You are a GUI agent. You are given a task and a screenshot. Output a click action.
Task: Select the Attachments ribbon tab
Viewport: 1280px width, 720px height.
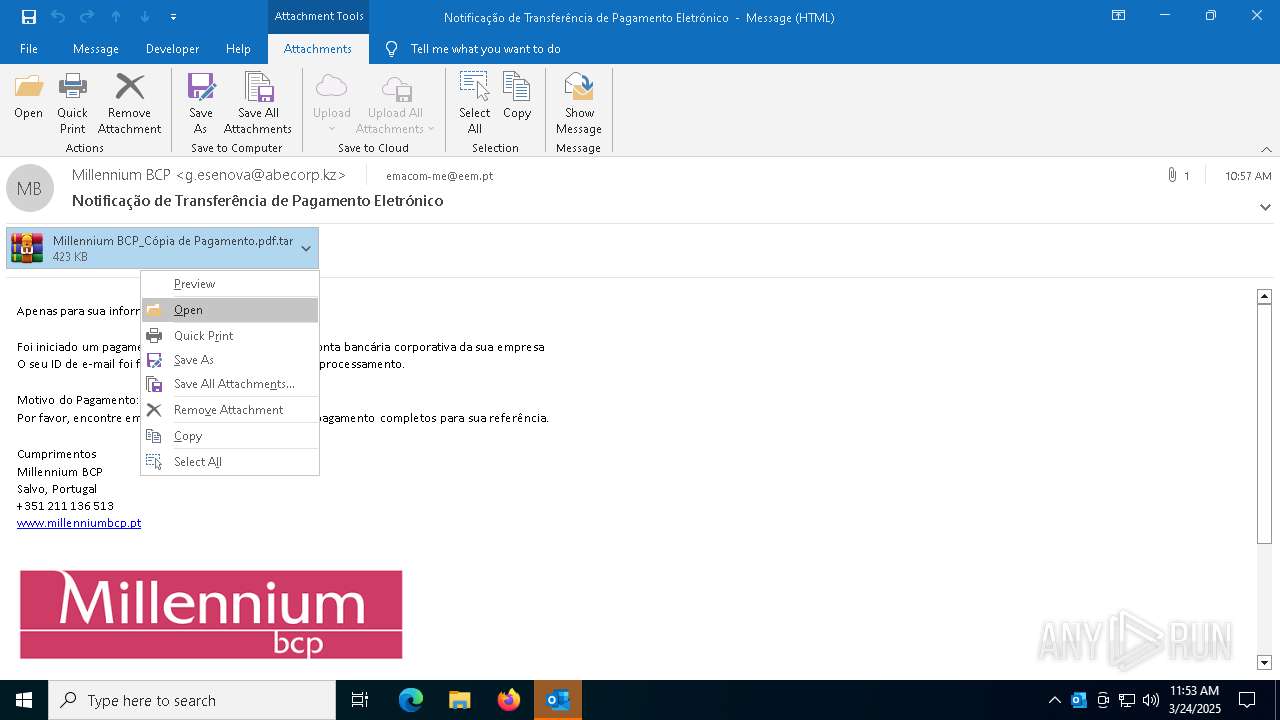[x=318, y=48]
